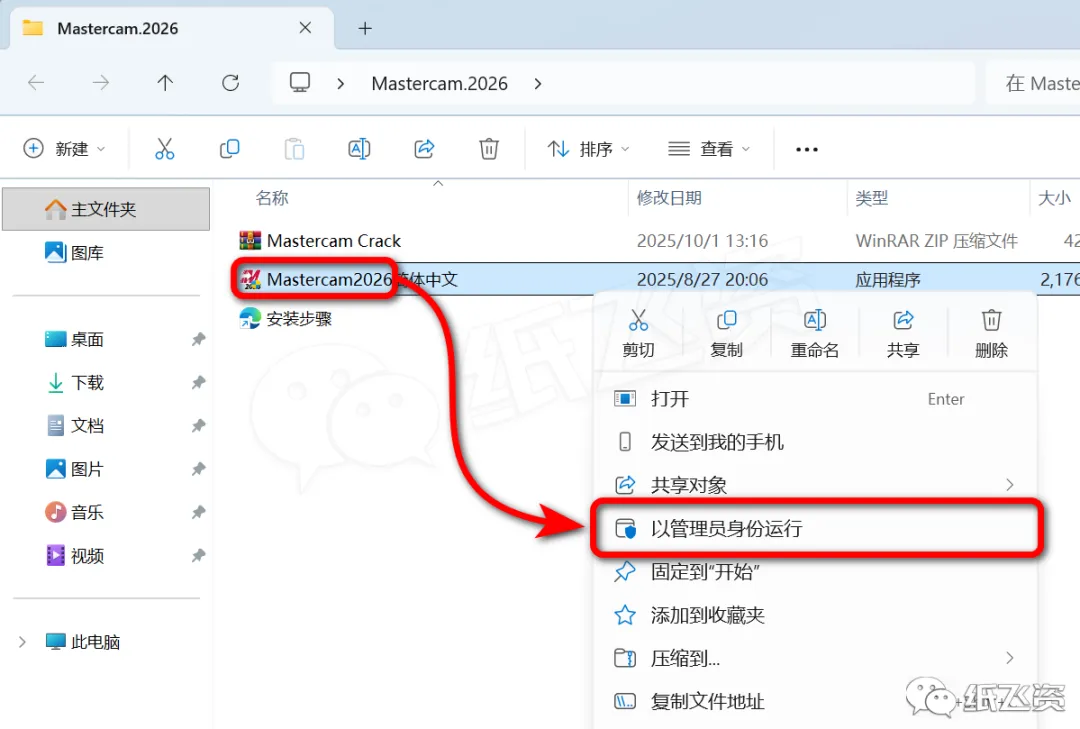This screenshot has height=729, width=1080.
Task: Add a new tab with plus button
Action: point(365,28)
